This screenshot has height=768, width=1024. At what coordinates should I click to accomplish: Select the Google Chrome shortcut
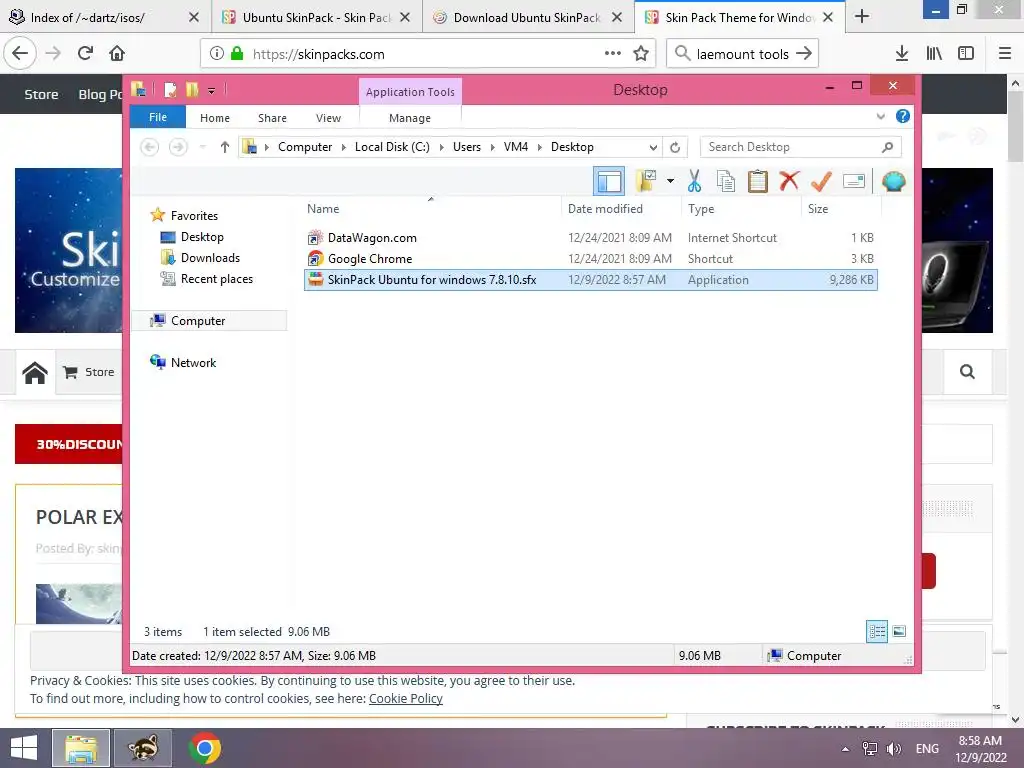tap(370, 259)
